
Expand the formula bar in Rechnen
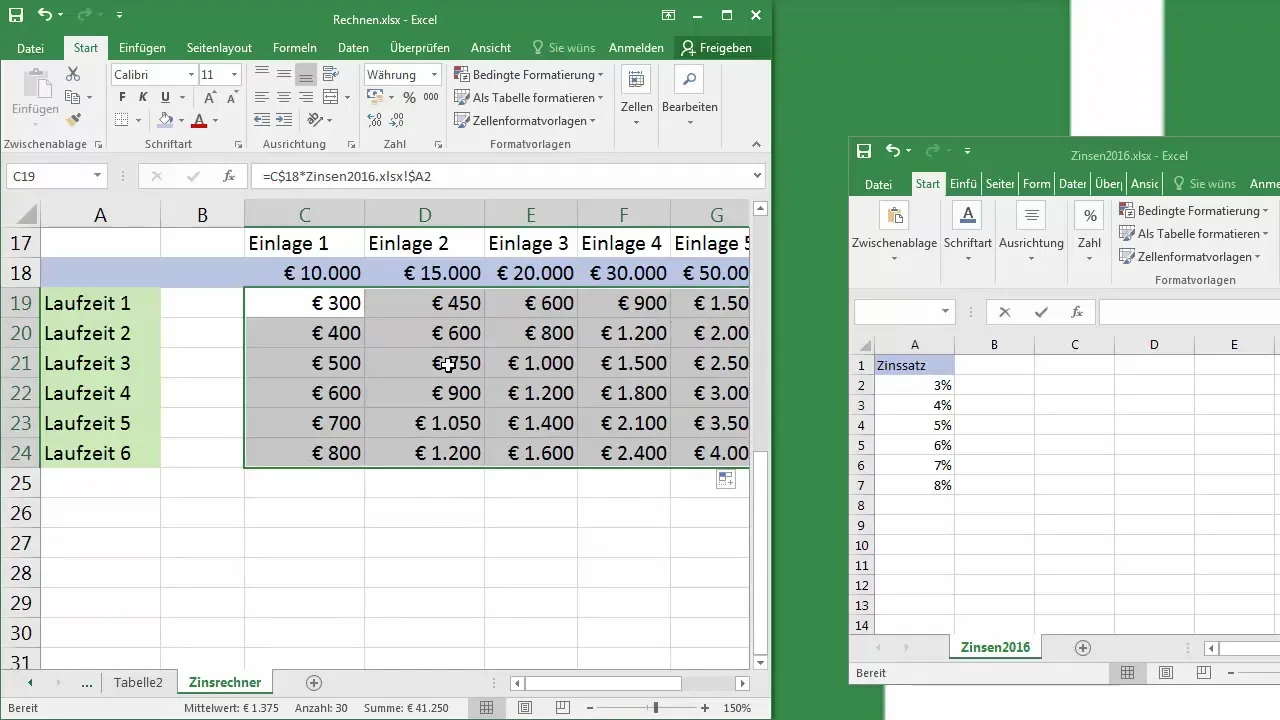[757, 176]
